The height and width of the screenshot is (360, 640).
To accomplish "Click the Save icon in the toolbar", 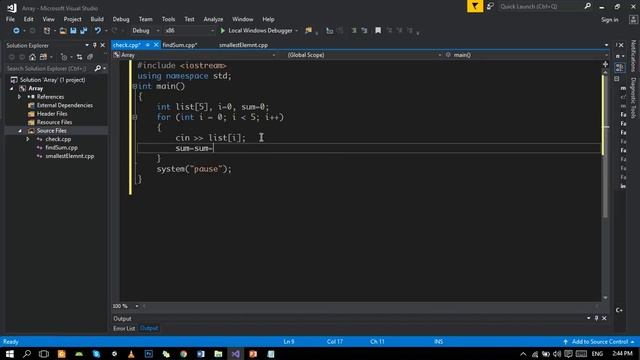I will coord(73,31).
